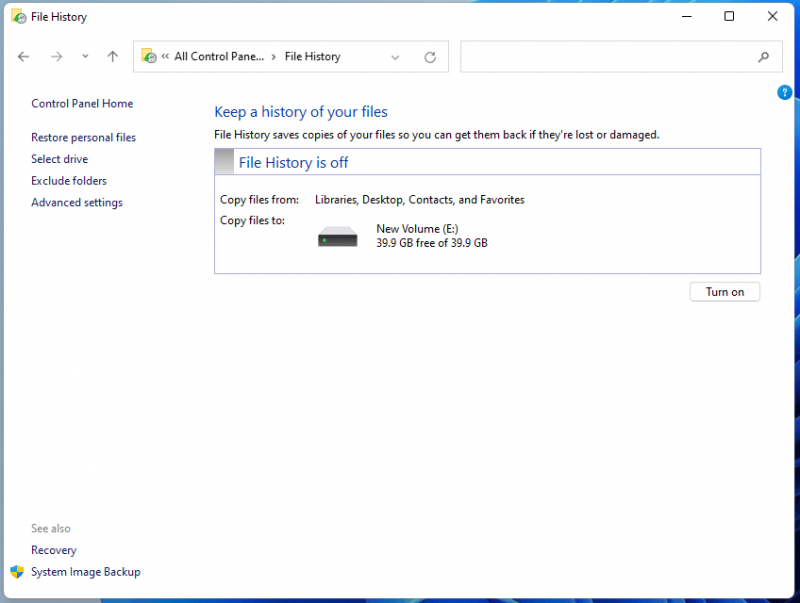Image resolution: width=800 pixels, height=603 pixels.
Task: Open Control Panel Home
Action: click(82, 104)
